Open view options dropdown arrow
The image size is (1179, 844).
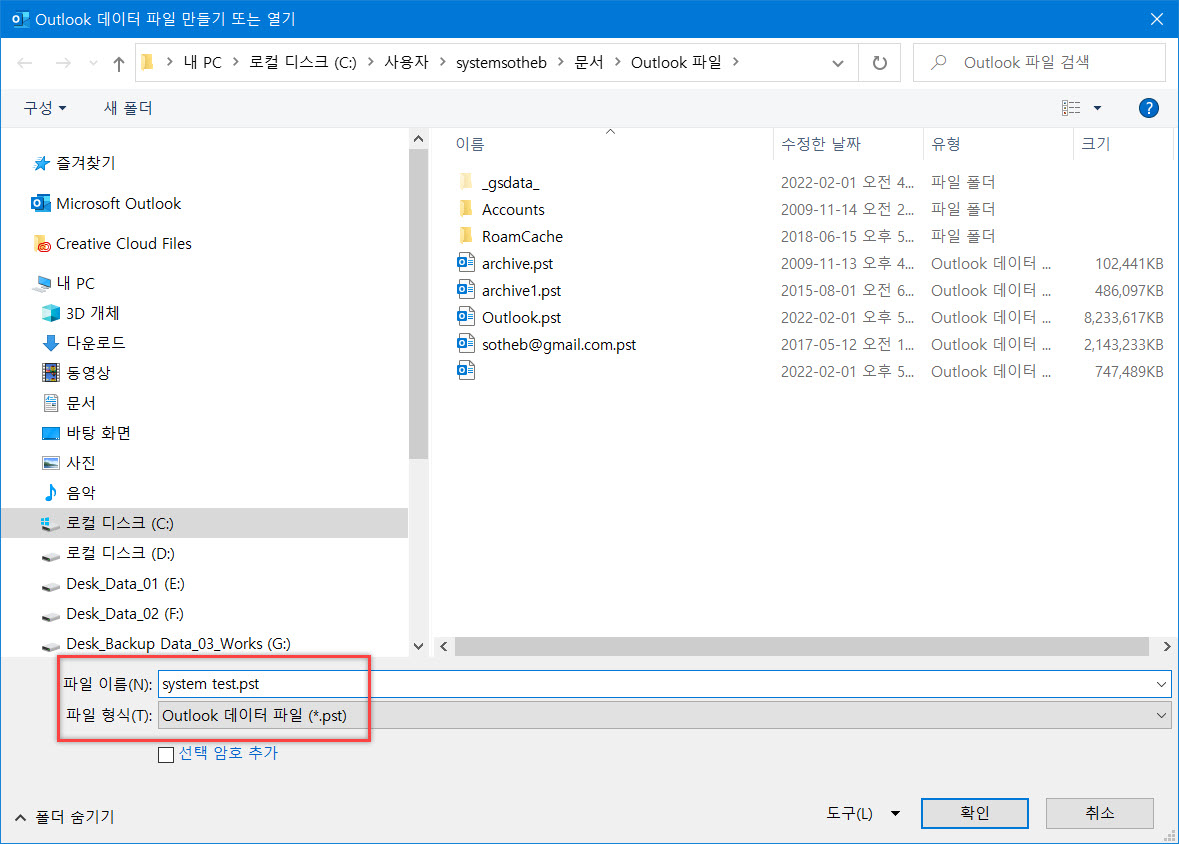[1097, 108]
